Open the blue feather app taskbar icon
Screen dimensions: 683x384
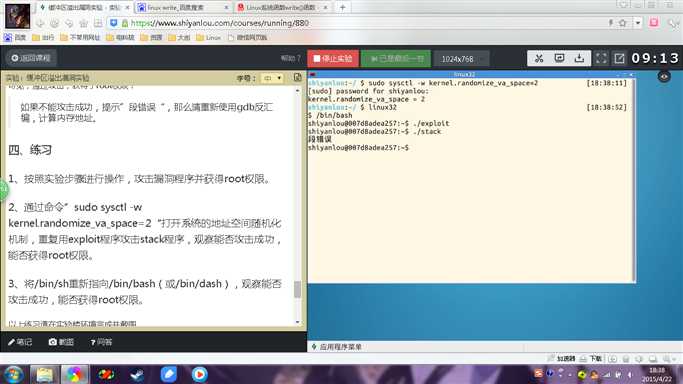click(x=168, y=374)
